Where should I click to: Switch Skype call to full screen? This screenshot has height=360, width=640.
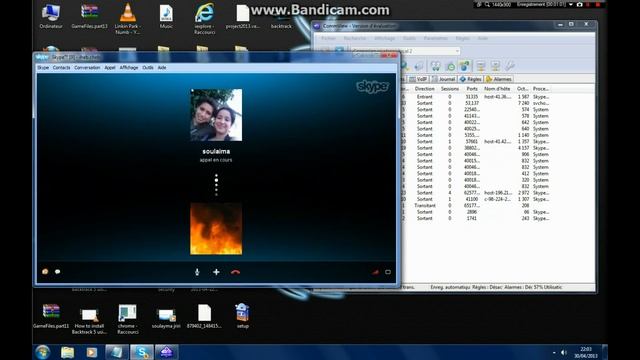pyautogui.click(x=388, y=272)
